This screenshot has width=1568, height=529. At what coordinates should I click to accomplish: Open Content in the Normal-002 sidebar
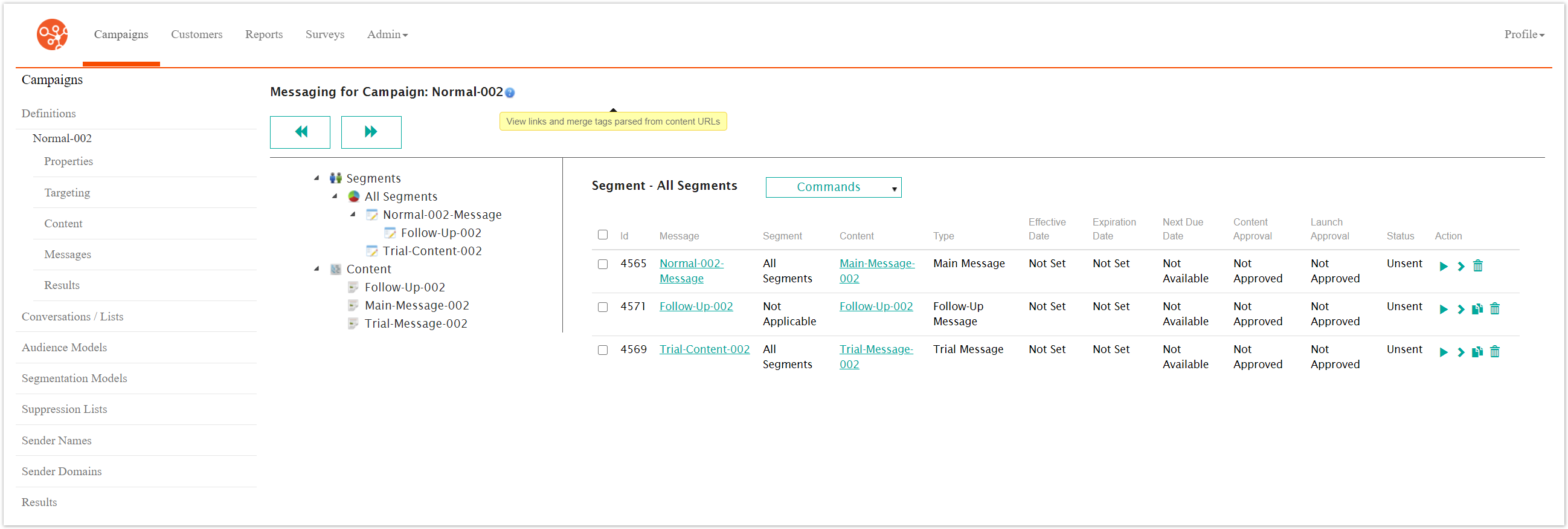coord(63,224)
